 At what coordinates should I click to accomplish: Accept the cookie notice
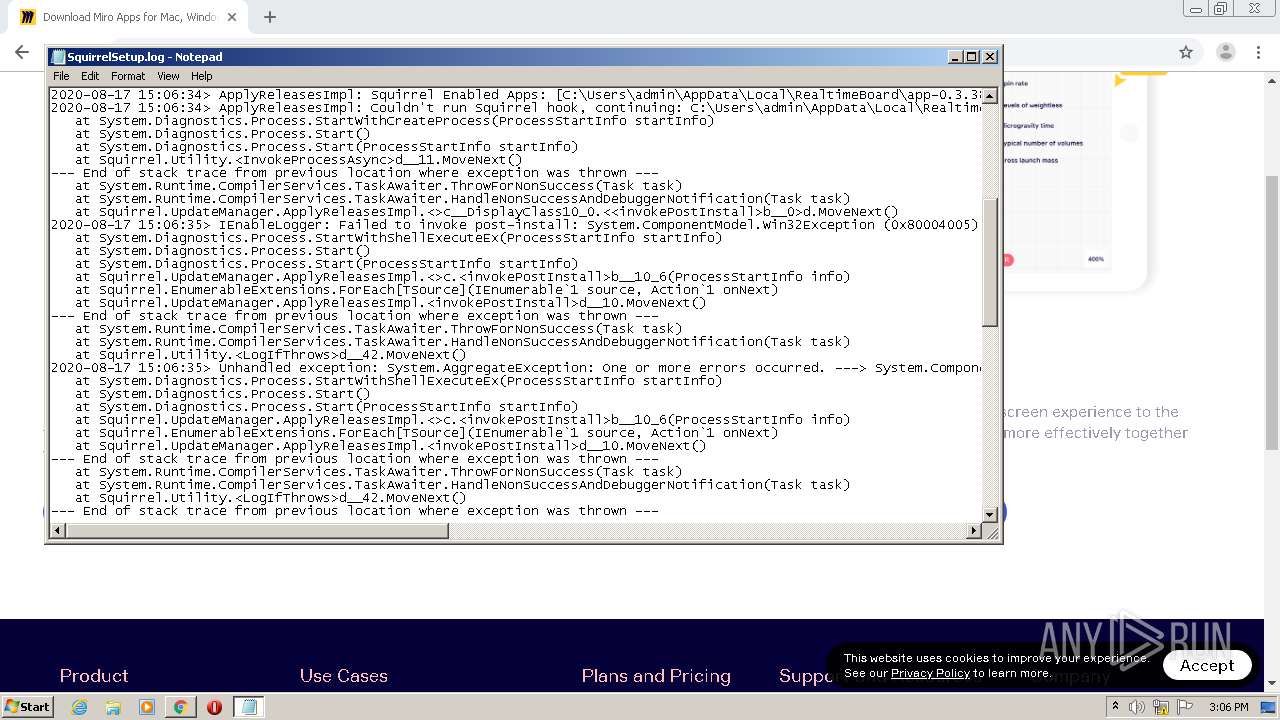pos(1207,665)
